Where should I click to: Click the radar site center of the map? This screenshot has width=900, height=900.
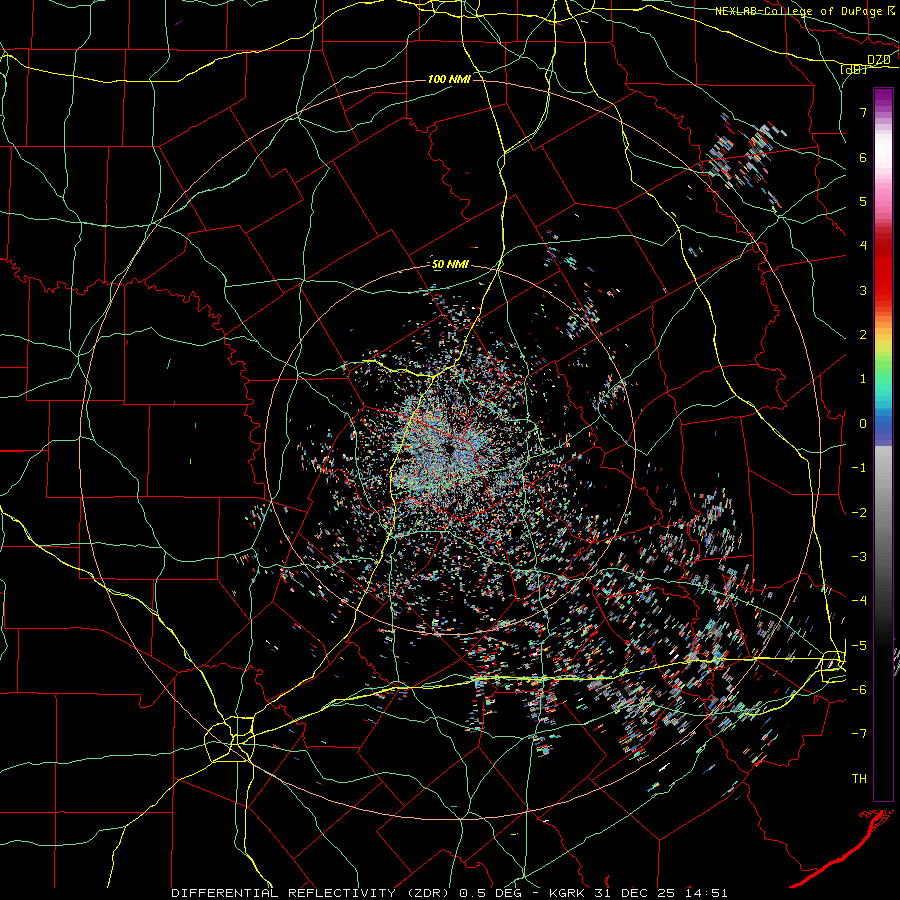pyautogui.click(x=449, y=450)
